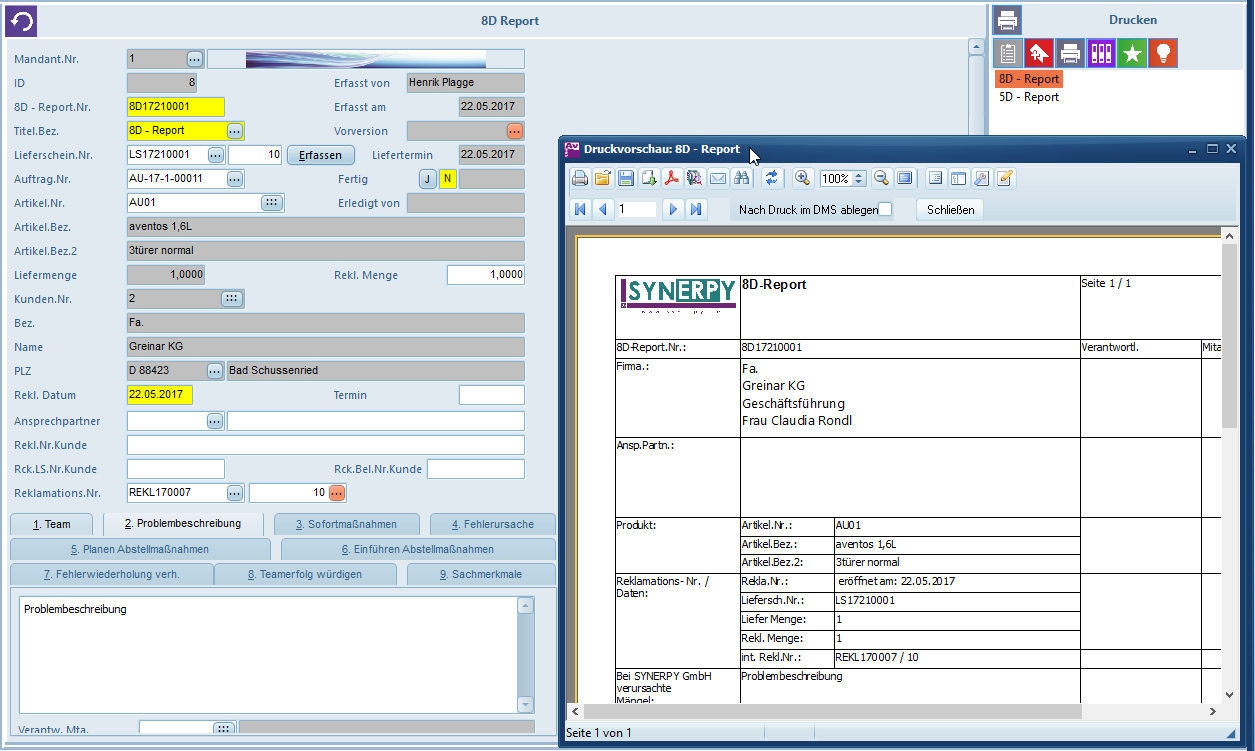Open the Titel.Bez. lookup button
Viewport: 1255px width, 751px height.
pyautogui.click(x=235, y=131)
